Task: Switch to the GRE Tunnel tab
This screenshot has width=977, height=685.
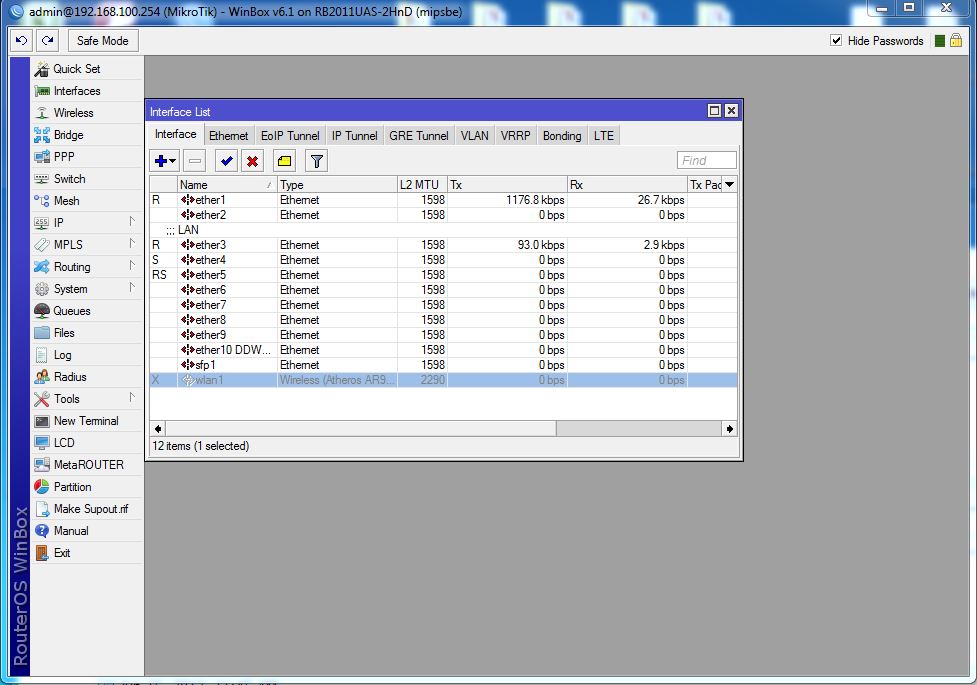Action: tap(419, 136)
